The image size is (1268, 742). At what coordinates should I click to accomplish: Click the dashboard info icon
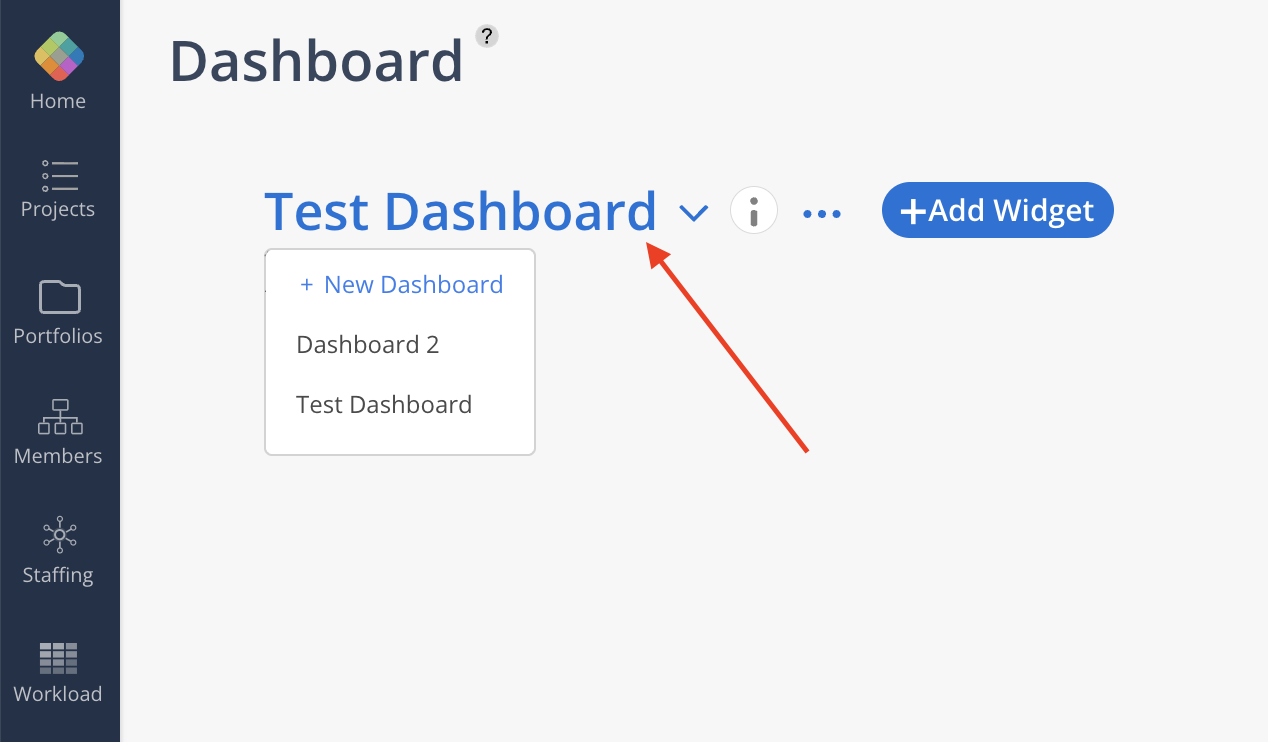click(x=754, y=212)
